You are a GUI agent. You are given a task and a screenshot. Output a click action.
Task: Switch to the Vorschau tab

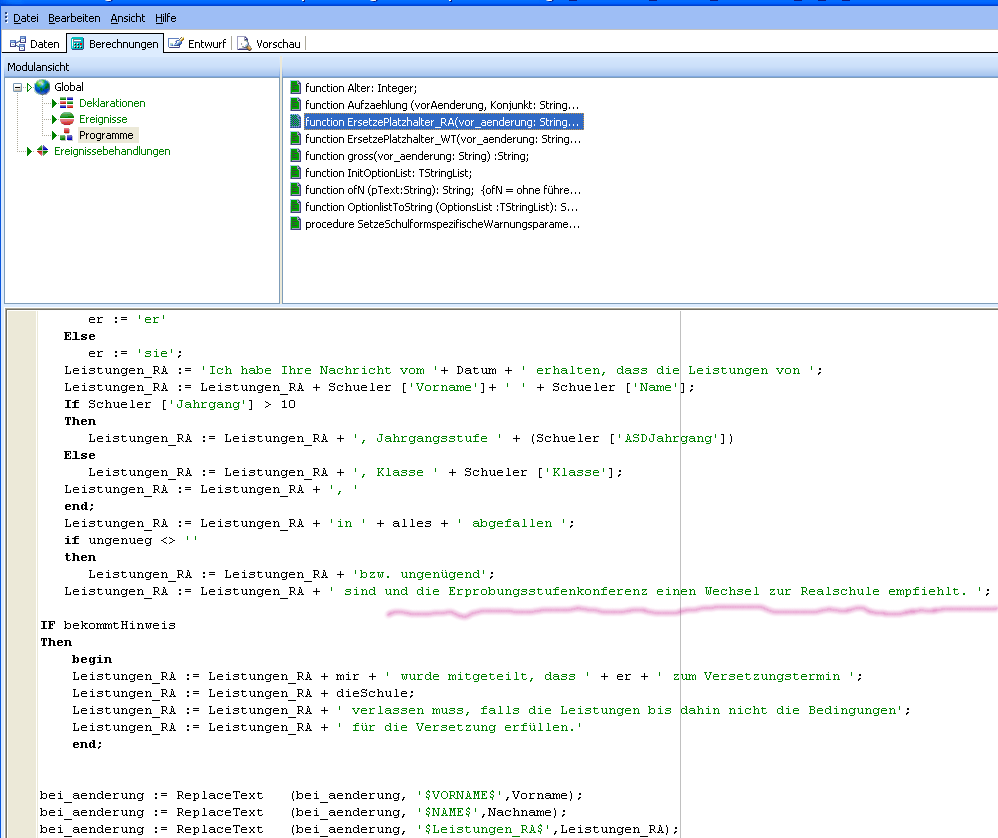pos(269,44)
